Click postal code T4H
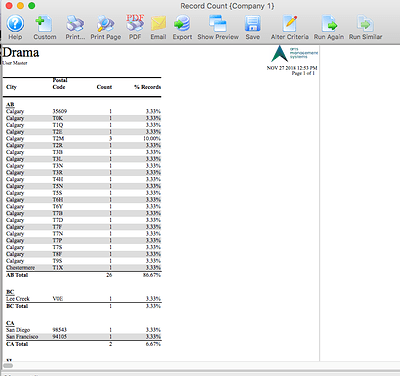The width and height of the screenshot is (400, 376). tap(58, 179)
